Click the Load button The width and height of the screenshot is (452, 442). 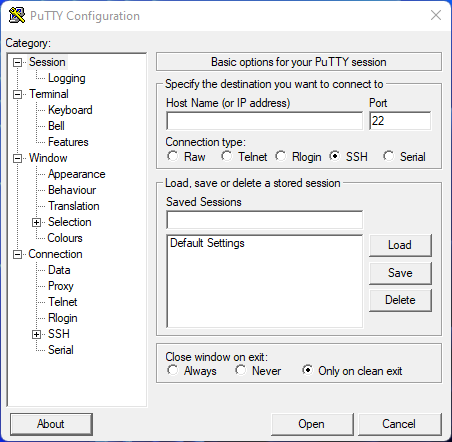[400, 245]
